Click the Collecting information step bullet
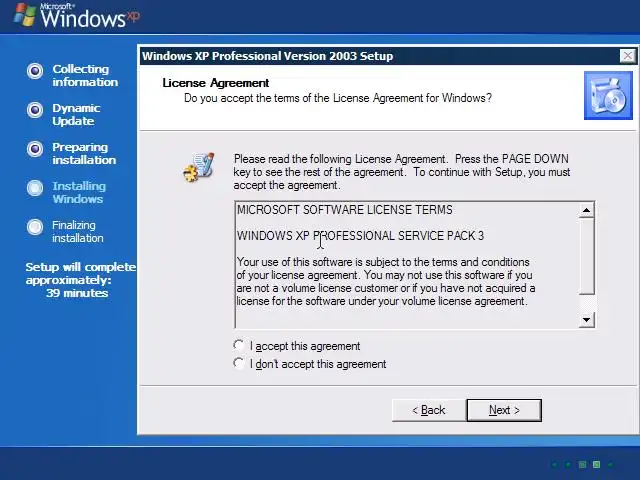Viewport: 640px width, 480px height. [x=35, y=71]
